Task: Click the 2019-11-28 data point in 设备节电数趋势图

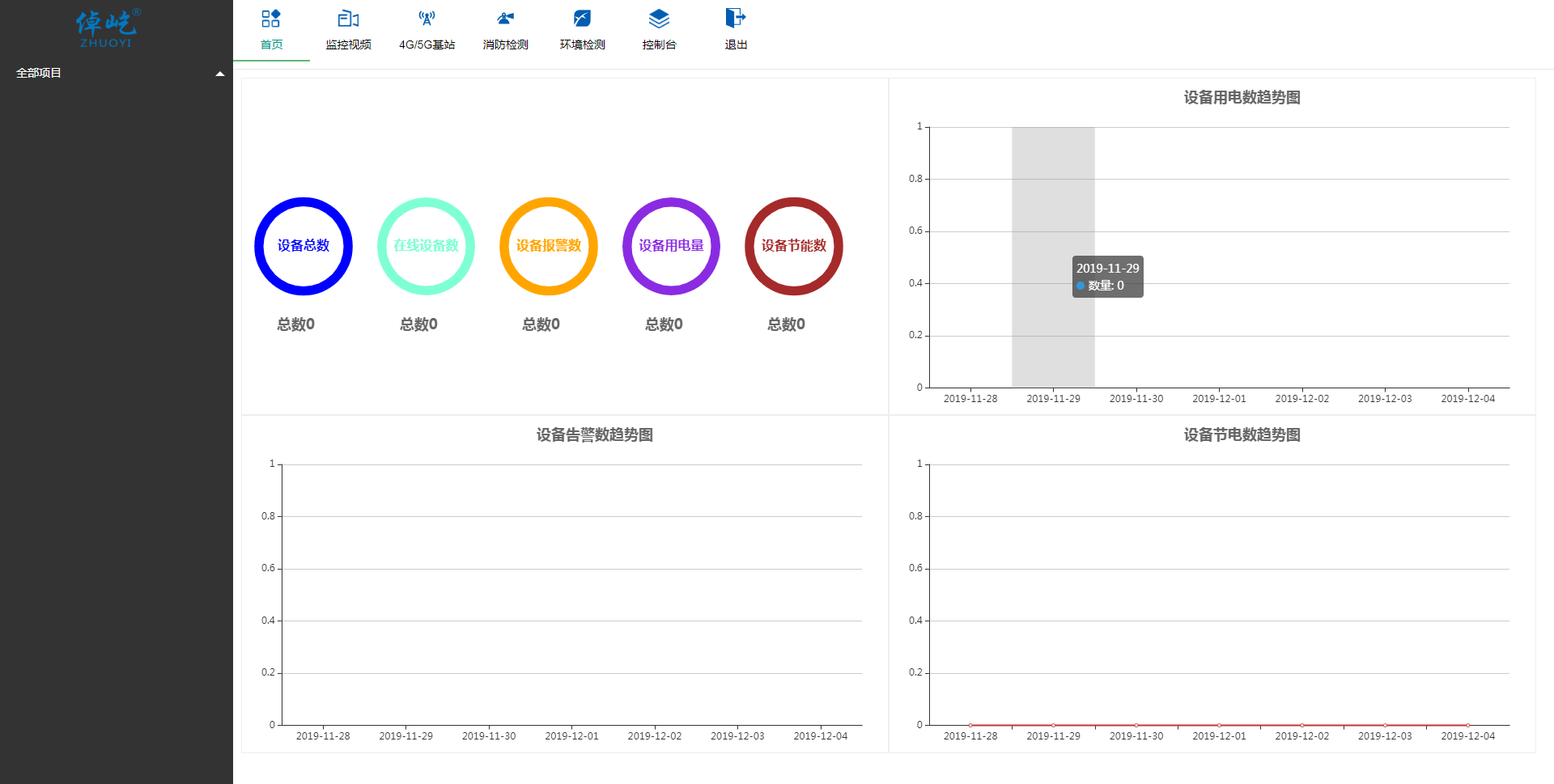Action: point(970,725)
